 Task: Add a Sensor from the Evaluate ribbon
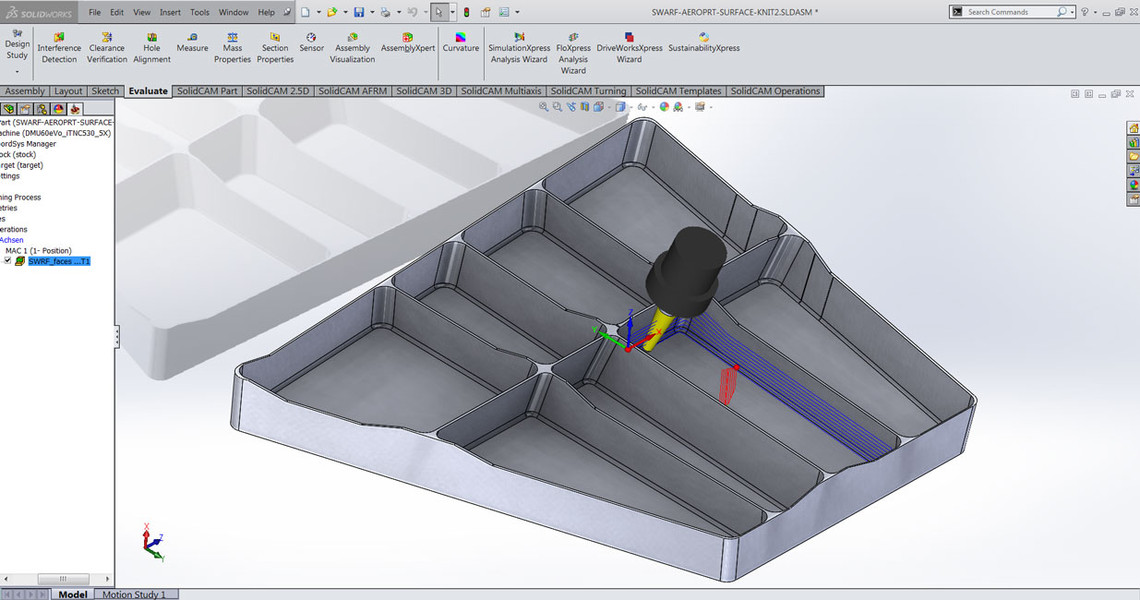point(311,42)
